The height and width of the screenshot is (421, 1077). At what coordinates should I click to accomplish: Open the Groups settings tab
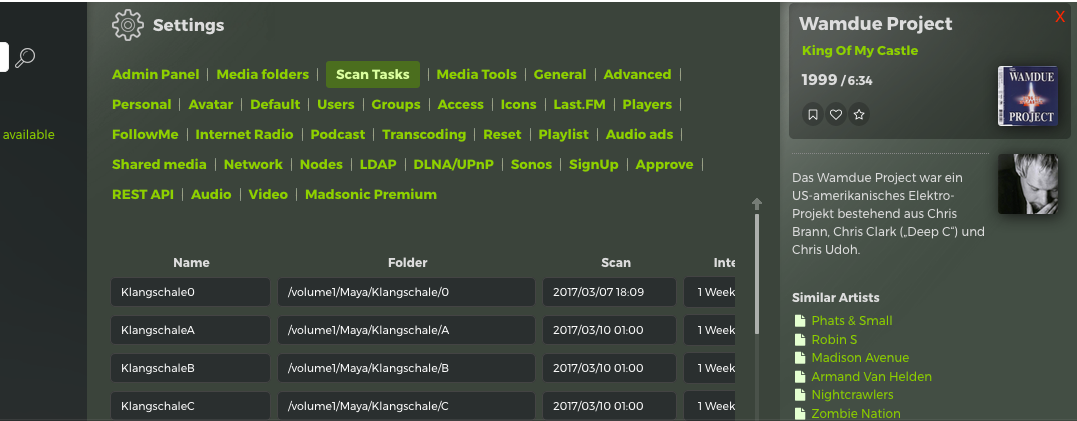396,104
